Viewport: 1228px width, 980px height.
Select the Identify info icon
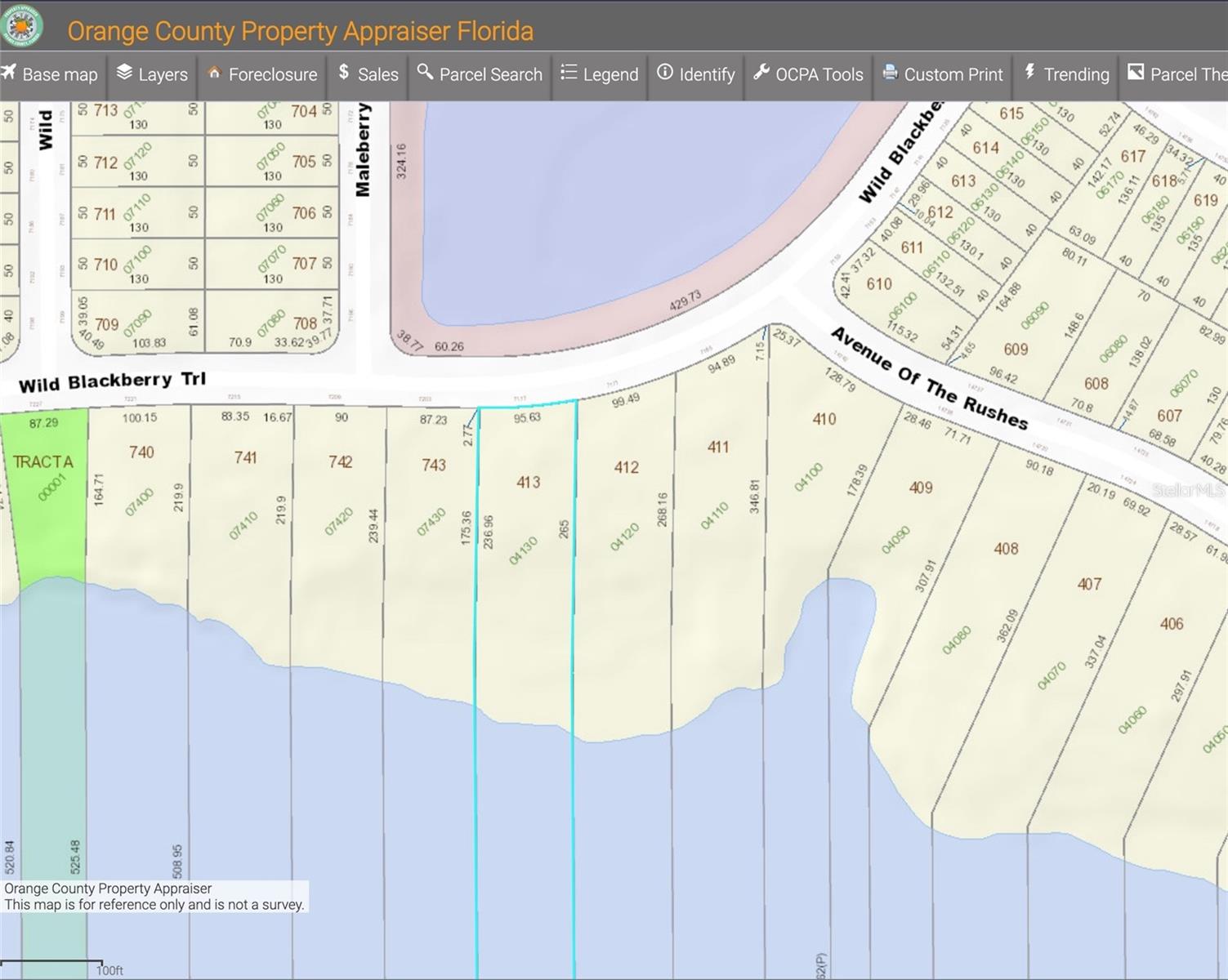tap(665, 73)
